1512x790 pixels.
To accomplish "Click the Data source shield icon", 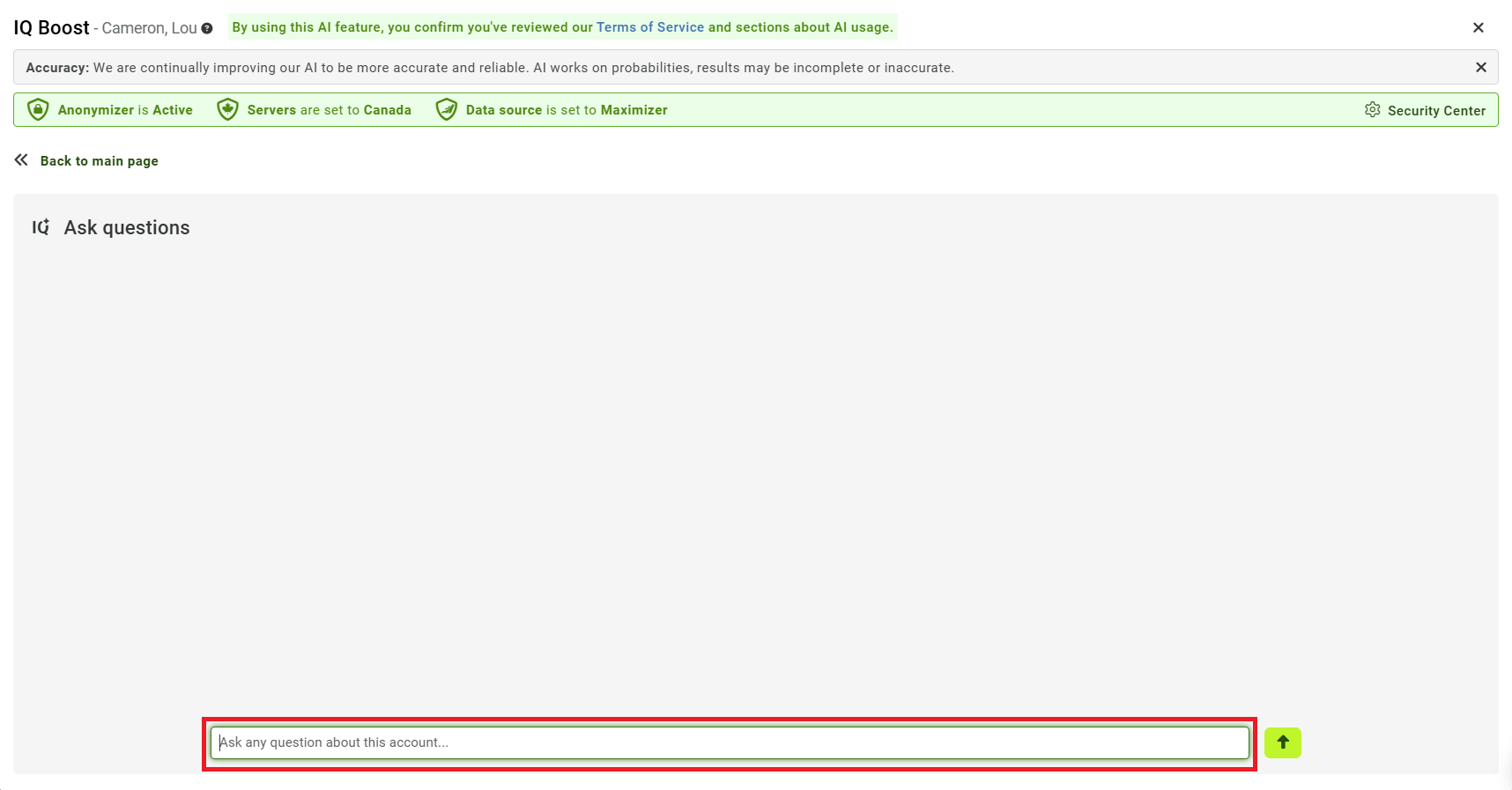I will [447, 110].
